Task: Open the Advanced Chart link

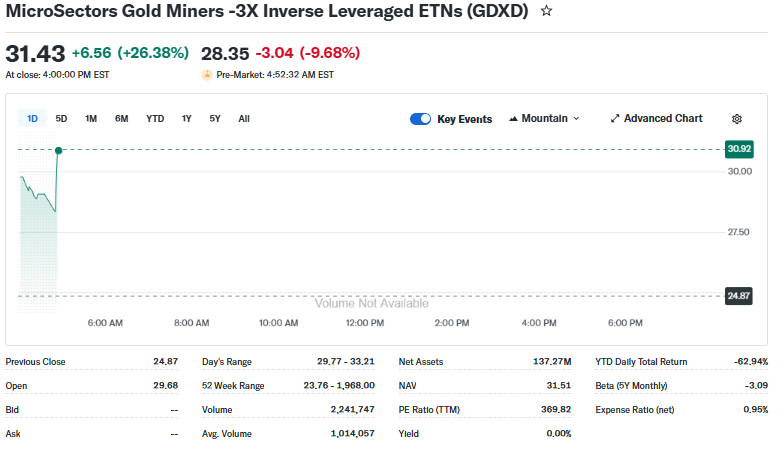Action: 662,119
